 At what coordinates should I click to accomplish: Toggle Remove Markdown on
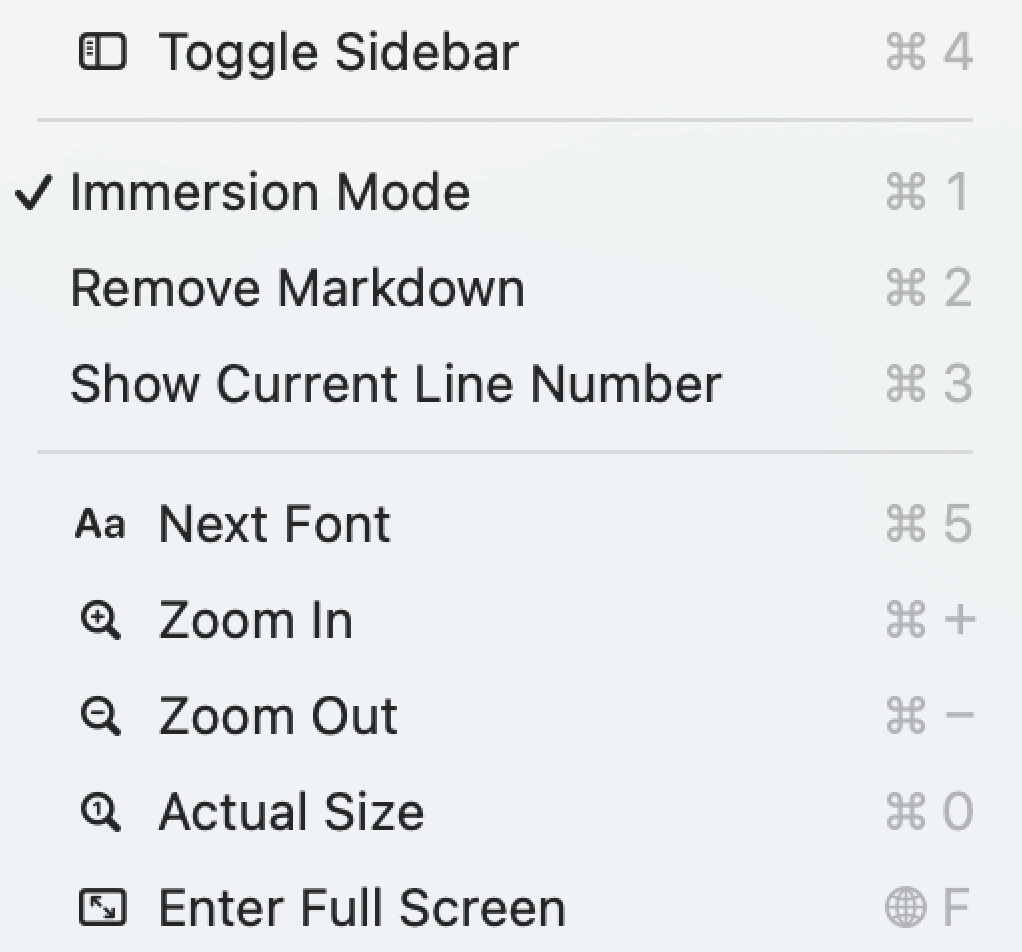click(297, 287)
